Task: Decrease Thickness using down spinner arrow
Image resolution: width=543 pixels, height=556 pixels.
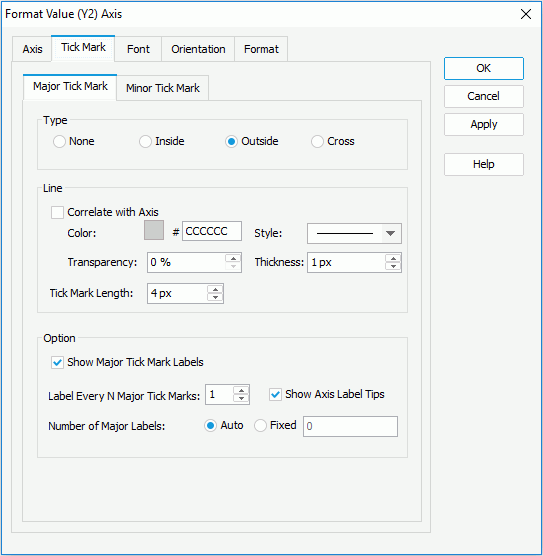Action: click(x=393, y=266)
